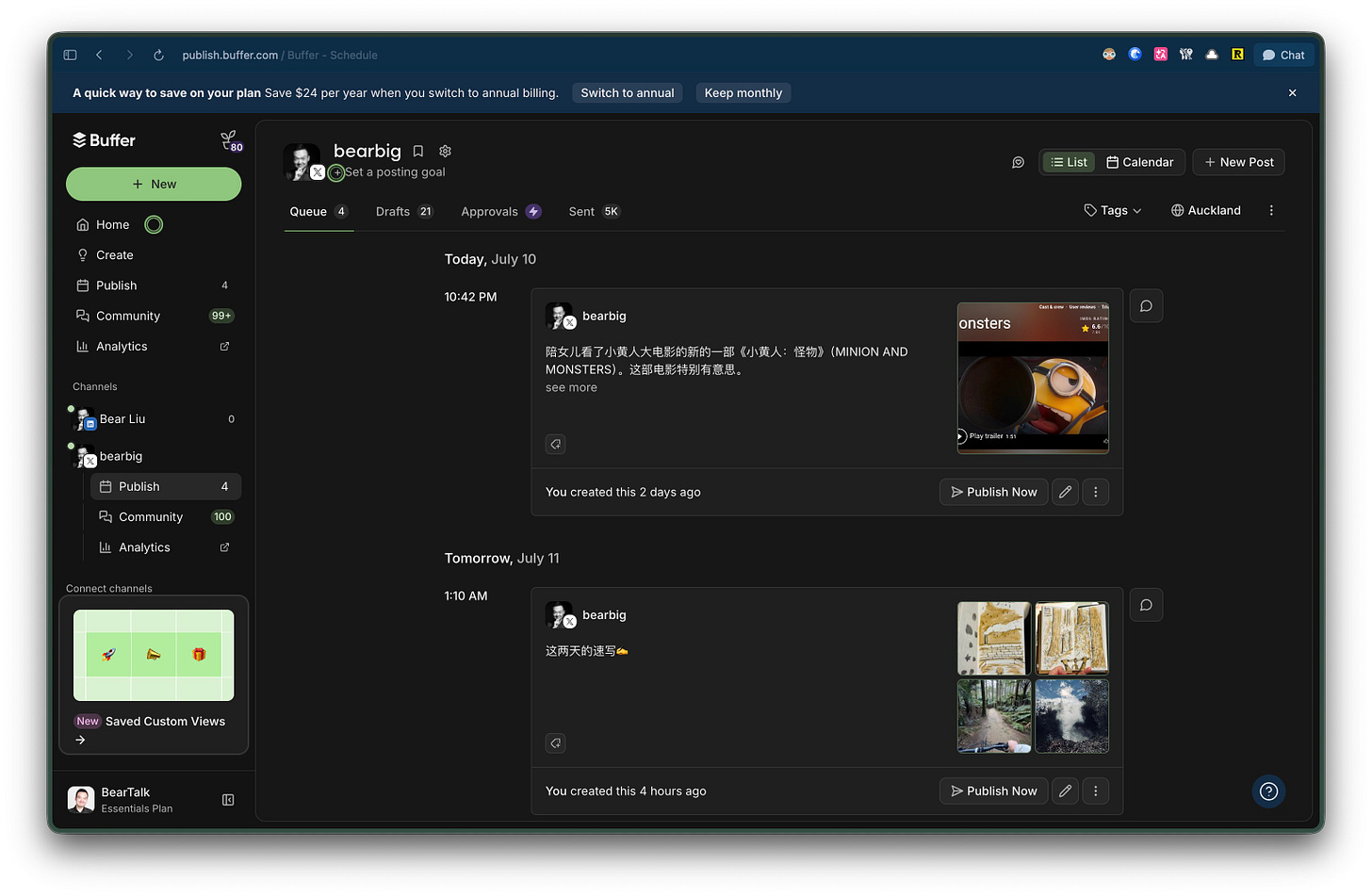Open comment bubble for the 10:42 PM post
Screen dimensions: 1372x896
pyautogui.click(x=1146, y=306)
